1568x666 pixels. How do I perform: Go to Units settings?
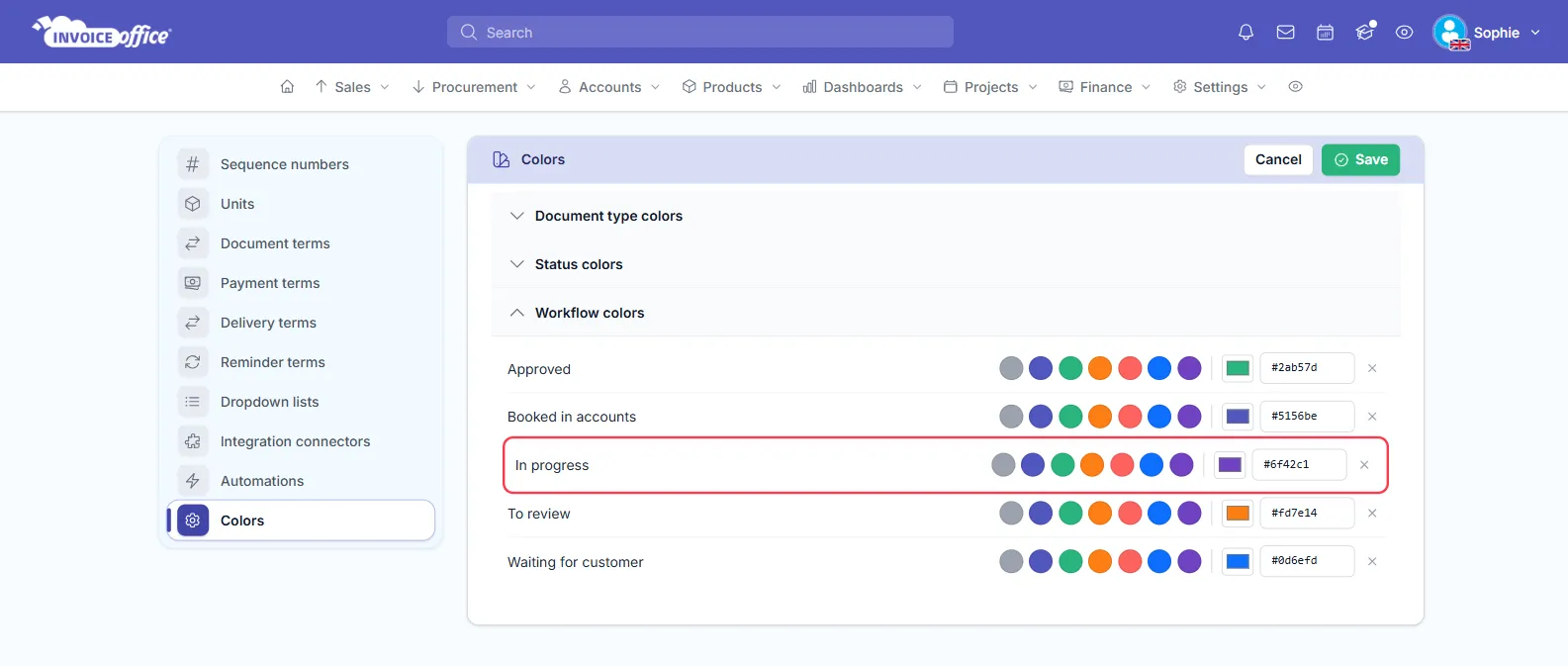pos(302,204)
